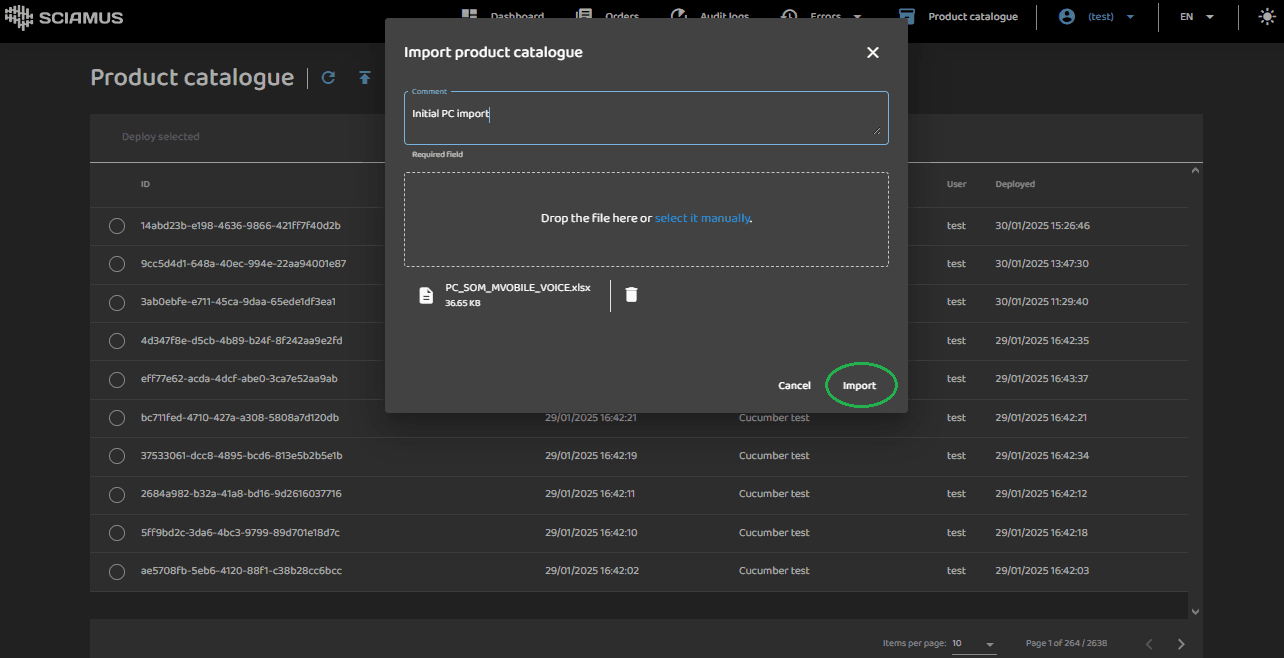
Task: Click the upload import icon beside refresh
Action: coord(365,78)
